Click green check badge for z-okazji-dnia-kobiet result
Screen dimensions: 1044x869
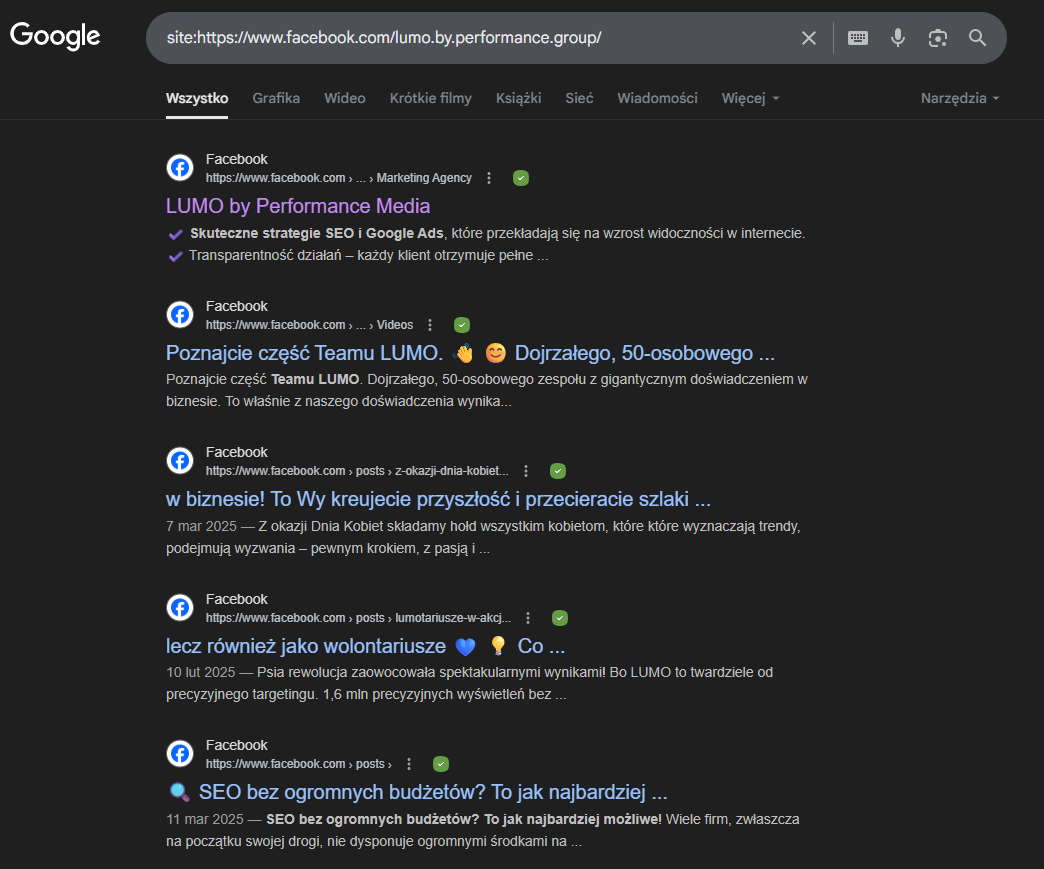558,471
